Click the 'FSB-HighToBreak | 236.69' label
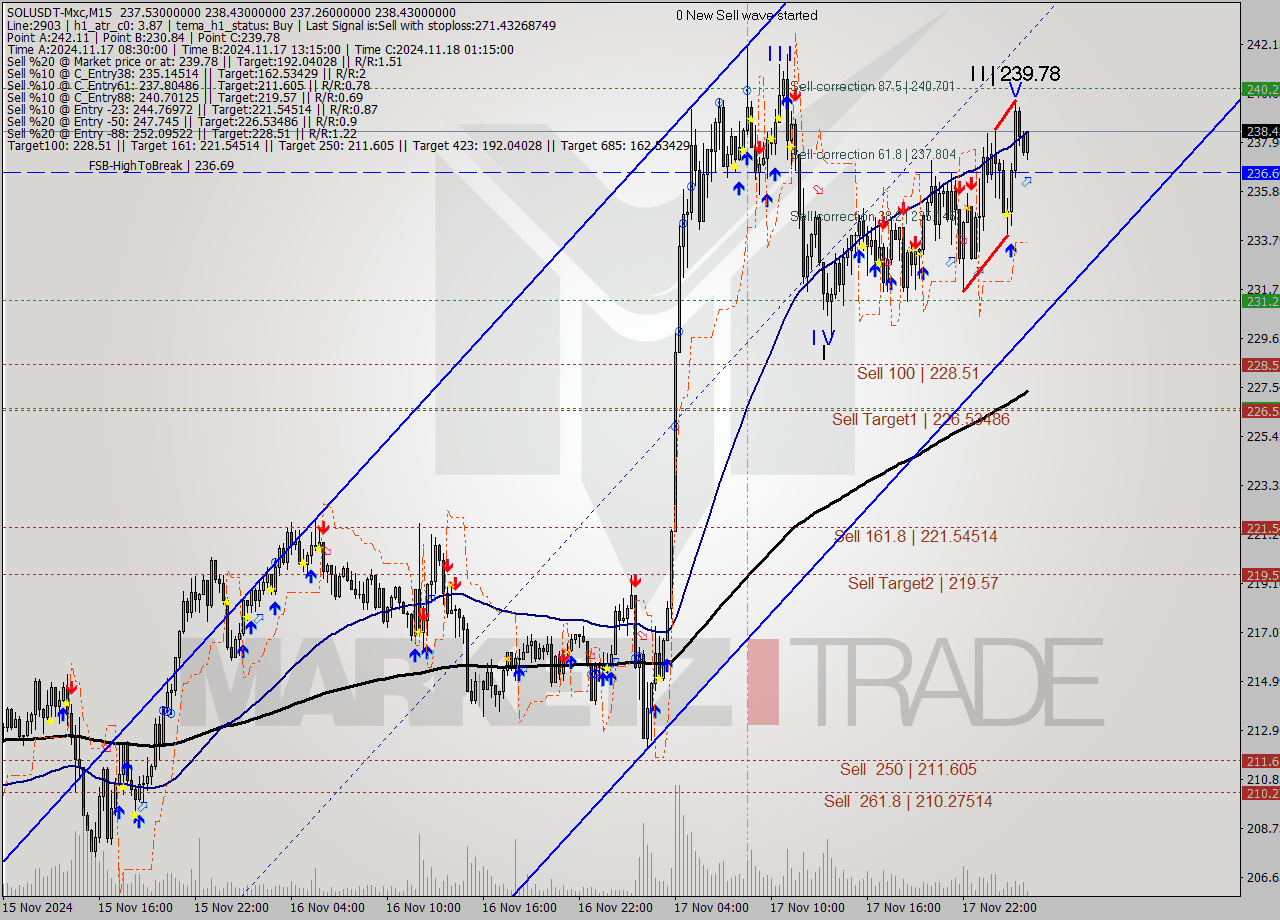The image size is (1280, 920). (x=162, y=165)
